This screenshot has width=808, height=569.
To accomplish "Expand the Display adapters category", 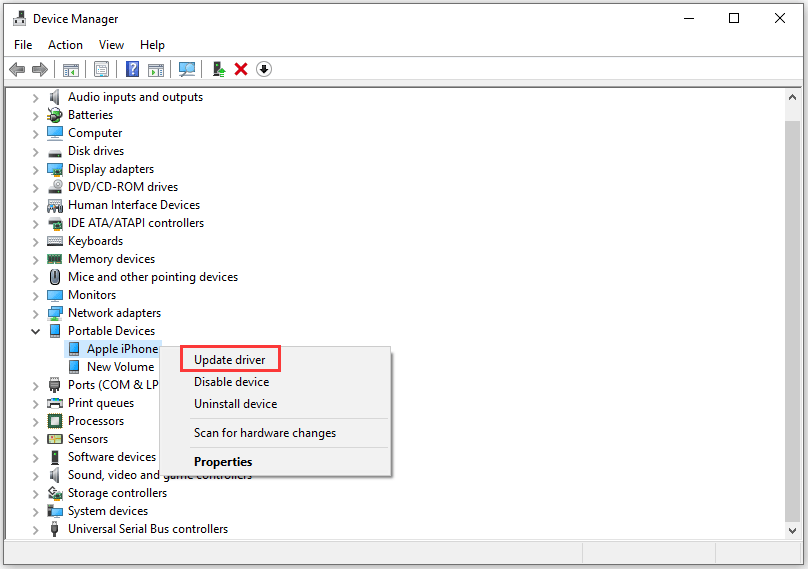I will (x=36, y=170).
